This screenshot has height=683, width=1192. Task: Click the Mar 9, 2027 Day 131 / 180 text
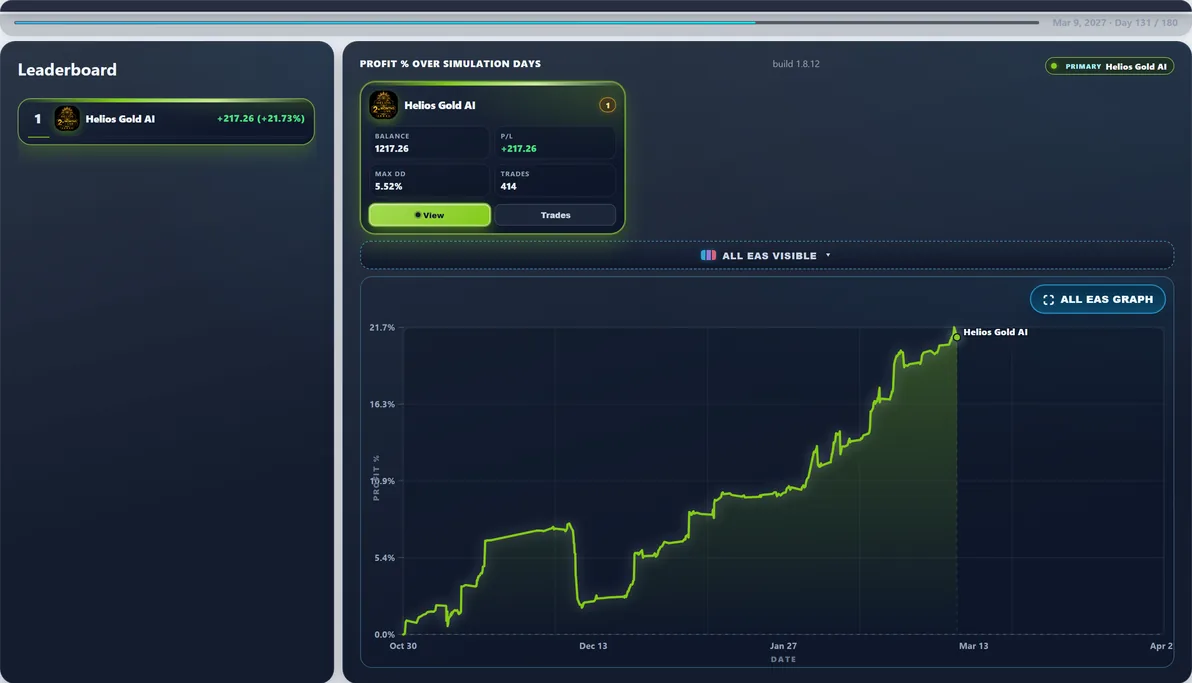pos(1114,23)
